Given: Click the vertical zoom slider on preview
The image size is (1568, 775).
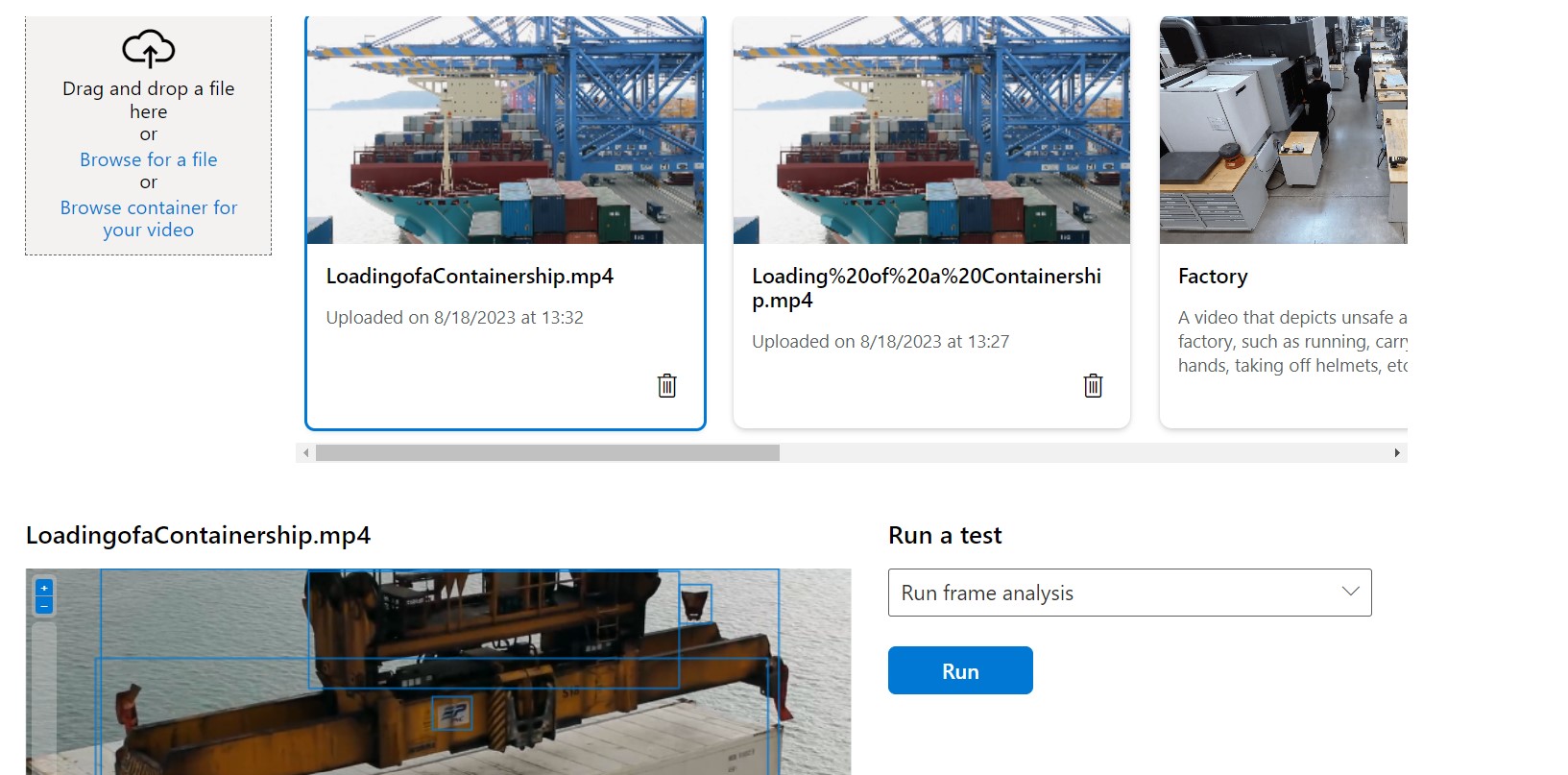Looking at the screenshot, I should pos(44,696).
